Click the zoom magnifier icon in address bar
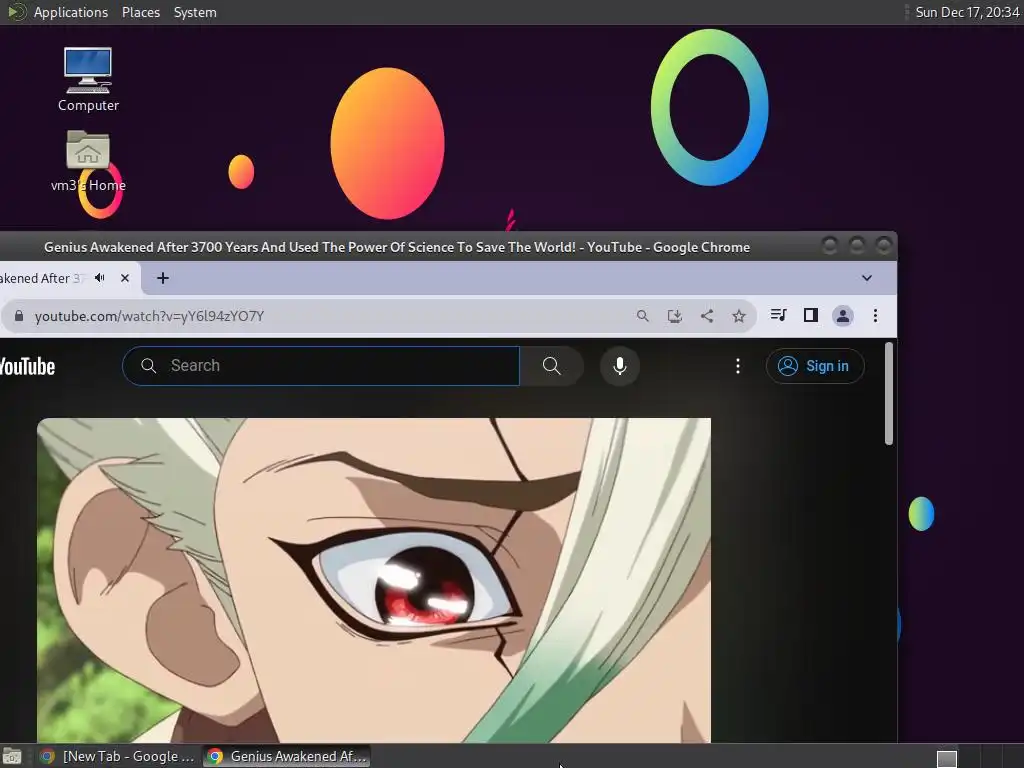 pos(643,316)
